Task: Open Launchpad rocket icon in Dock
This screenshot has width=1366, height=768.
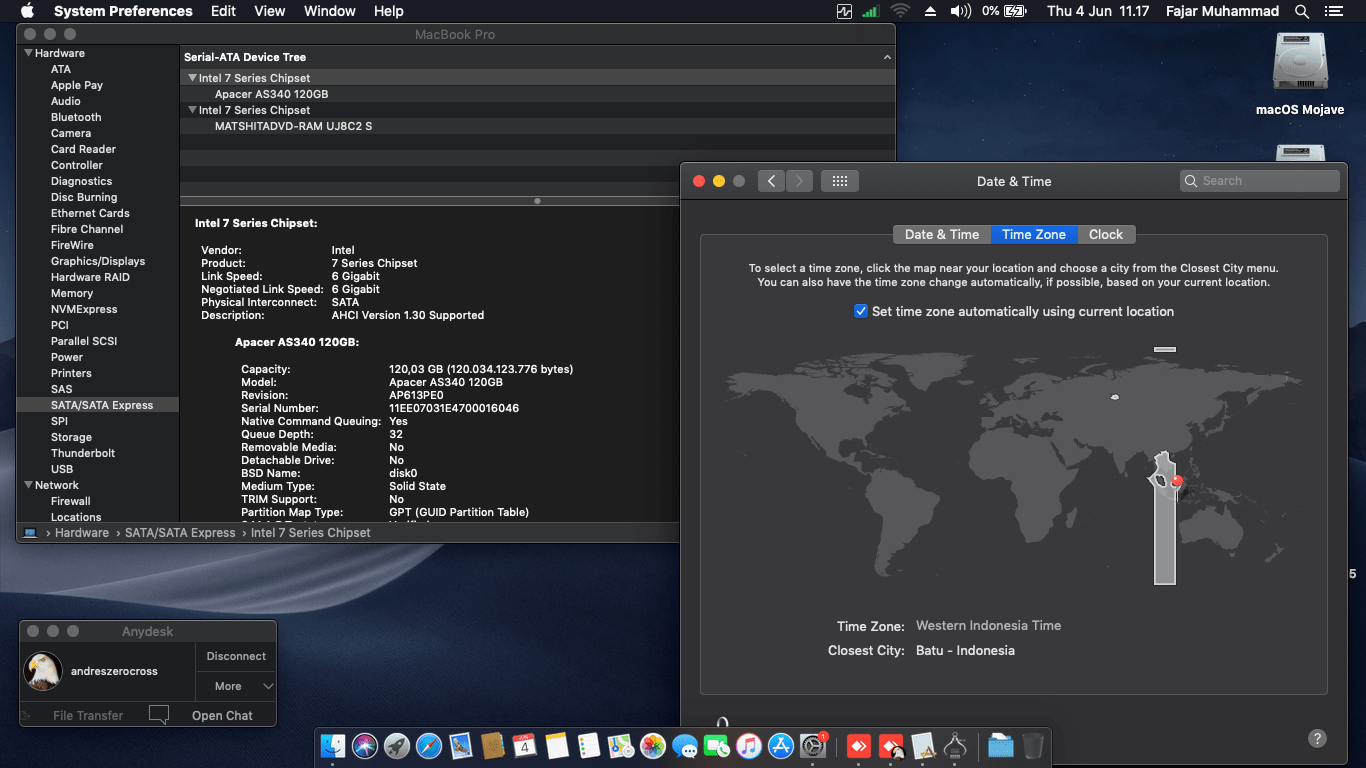Action: point(397,746)
